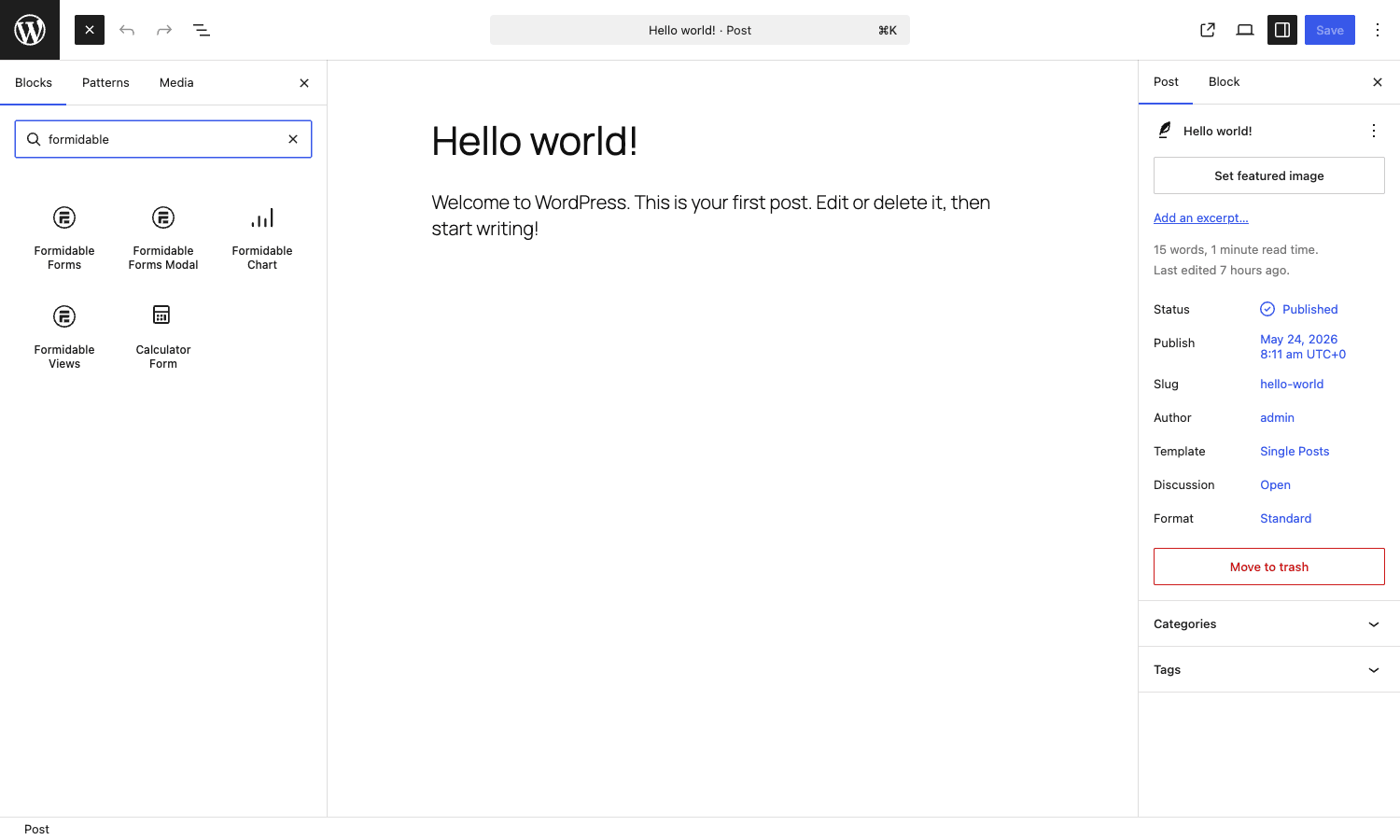Image resolution: width=1400 pixels, height=840 pixels.
Task: Expand the Tags panel
Action: pos(1269,669)
